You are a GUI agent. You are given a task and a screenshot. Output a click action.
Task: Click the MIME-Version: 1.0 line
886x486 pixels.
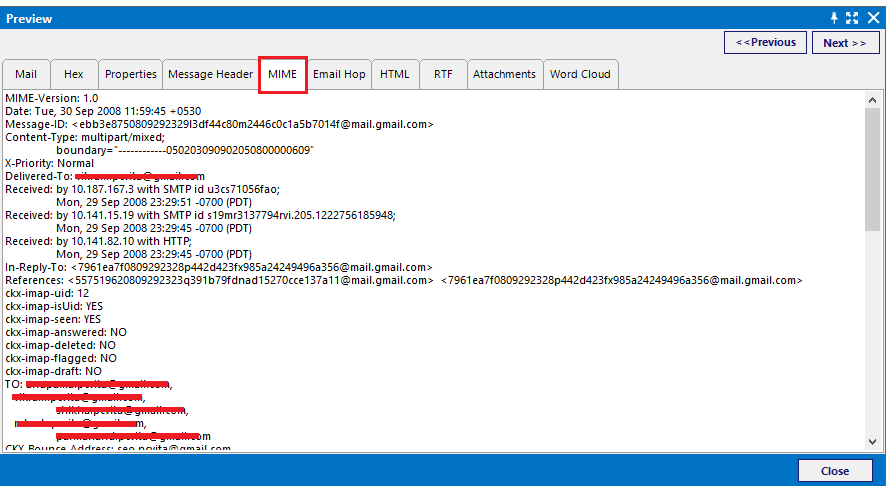tap(51, 98)
